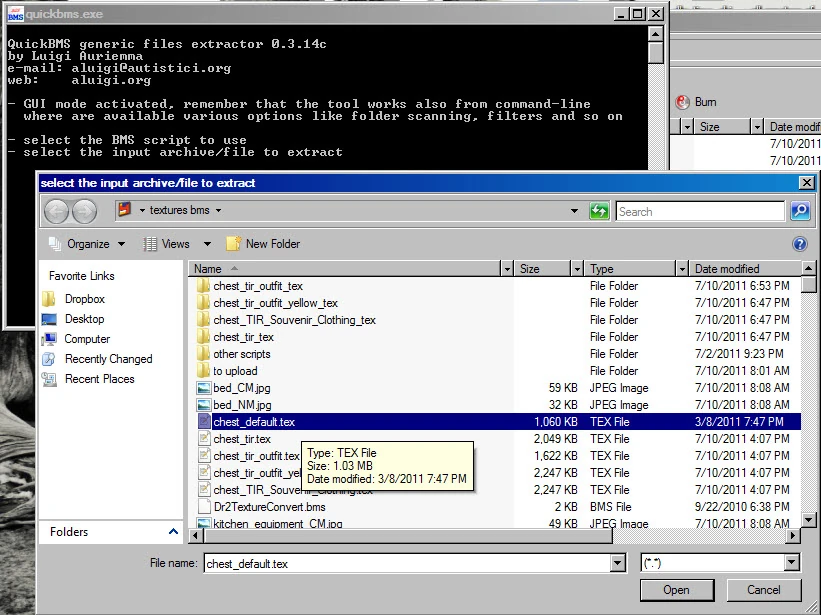
Task: Select the chest_default.tex file row
Action: coord(498,422)
